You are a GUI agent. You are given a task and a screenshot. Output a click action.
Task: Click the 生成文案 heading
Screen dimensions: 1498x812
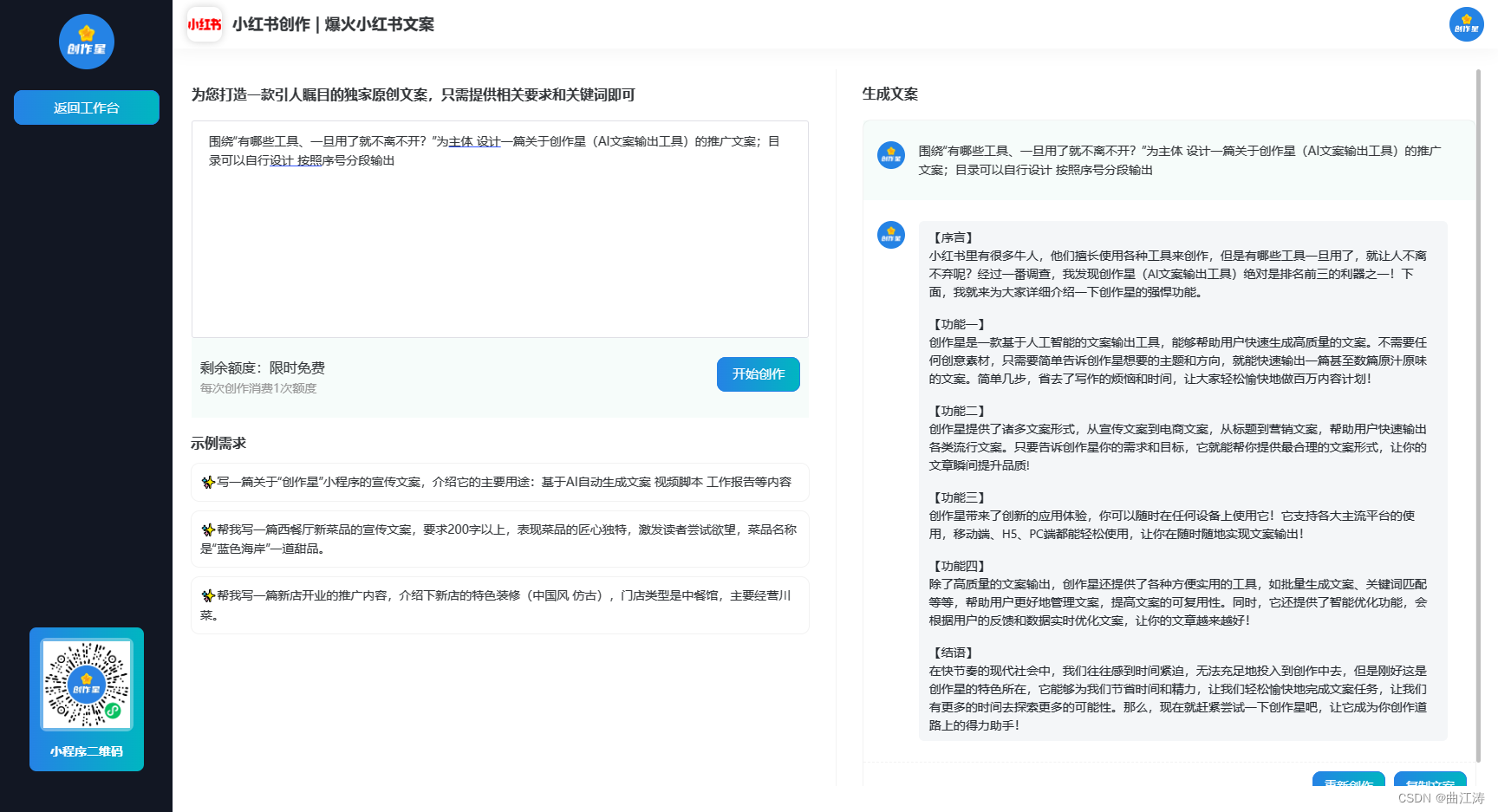[x=890, y=94]
